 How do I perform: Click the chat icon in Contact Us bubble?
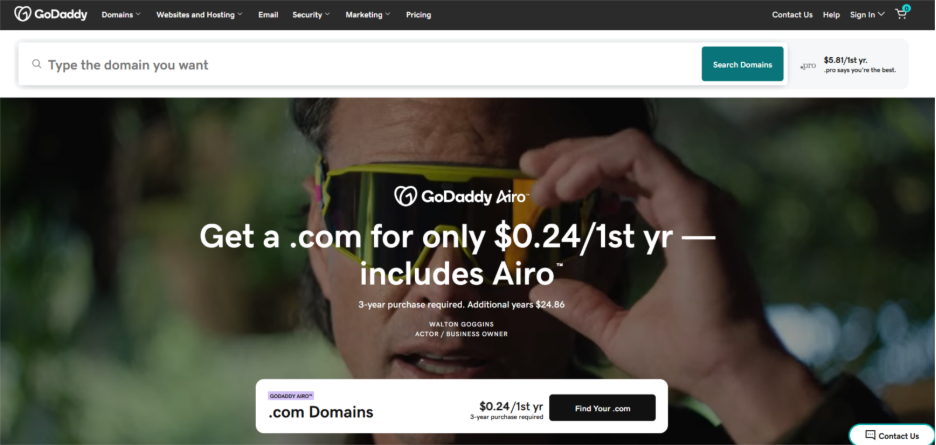(870, 435)
